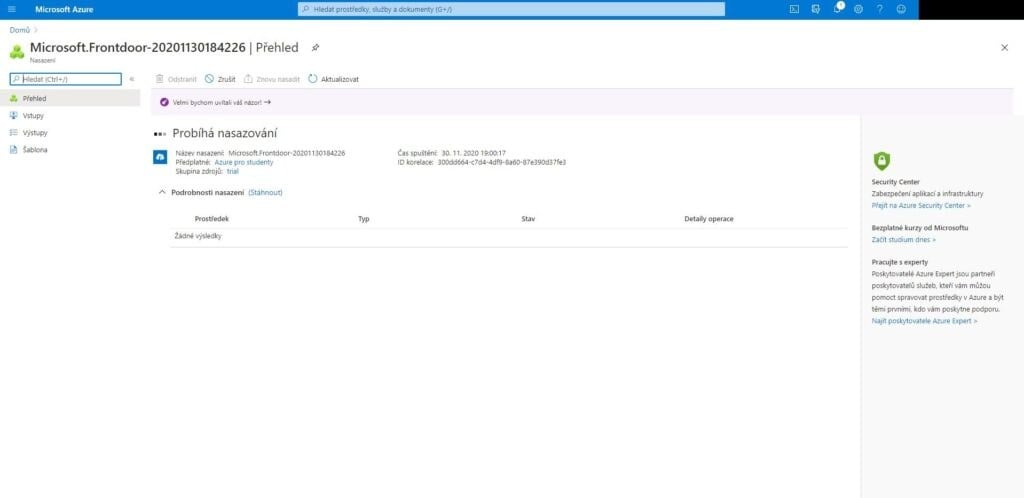1024x498 pixels.
Task: Open the feedback smiley icon
Action: click(901, 9)
